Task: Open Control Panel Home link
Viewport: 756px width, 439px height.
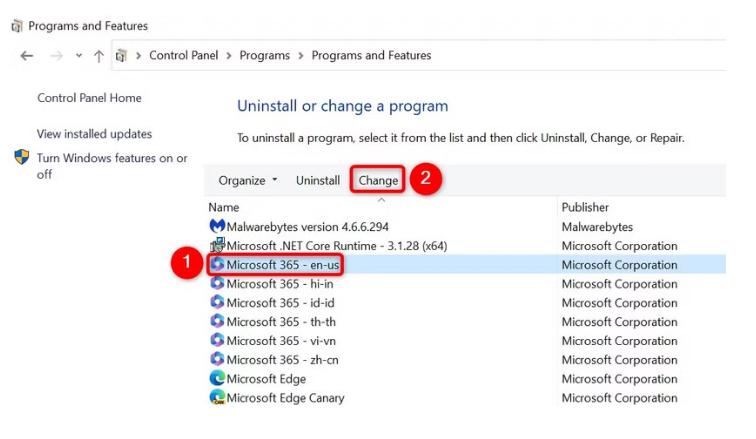Action: (x=89, y=98)
